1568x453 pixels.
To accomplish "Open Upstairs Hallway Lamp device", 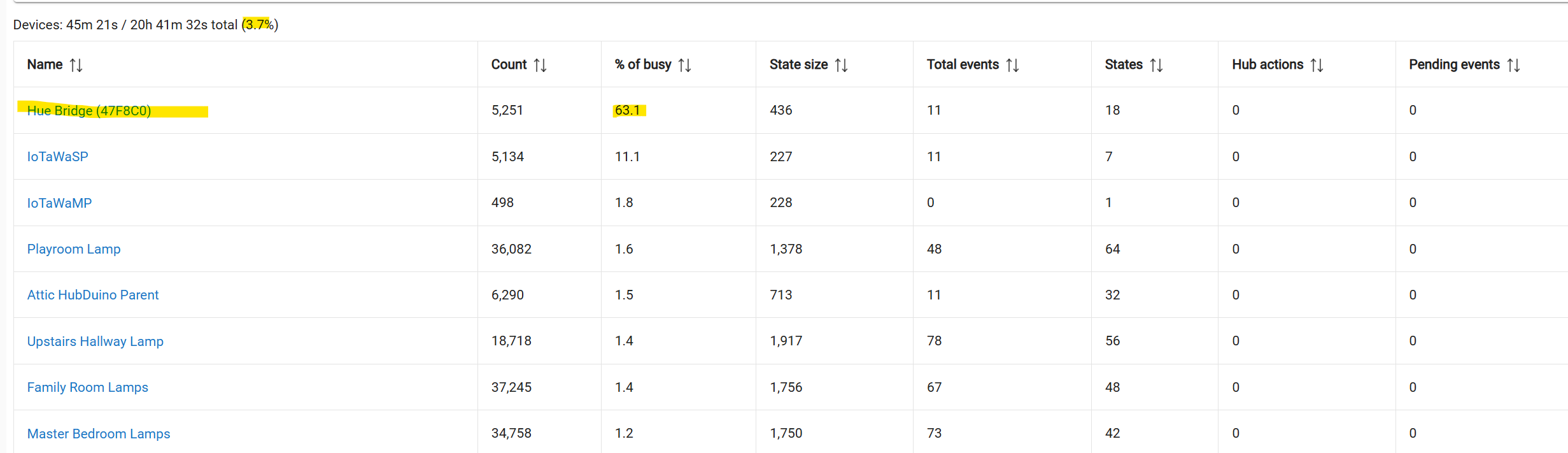I will pyautogui.click(x=95, y=342).
